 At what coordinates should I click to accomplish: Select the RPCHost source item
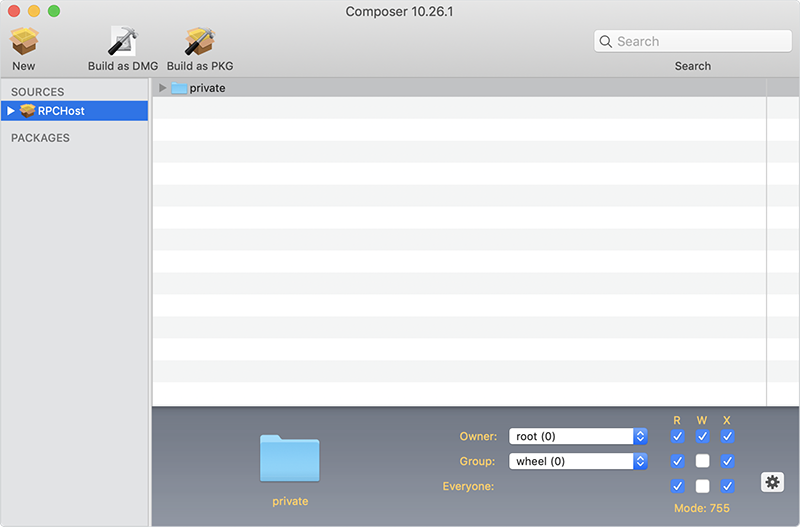pos(61,111)
